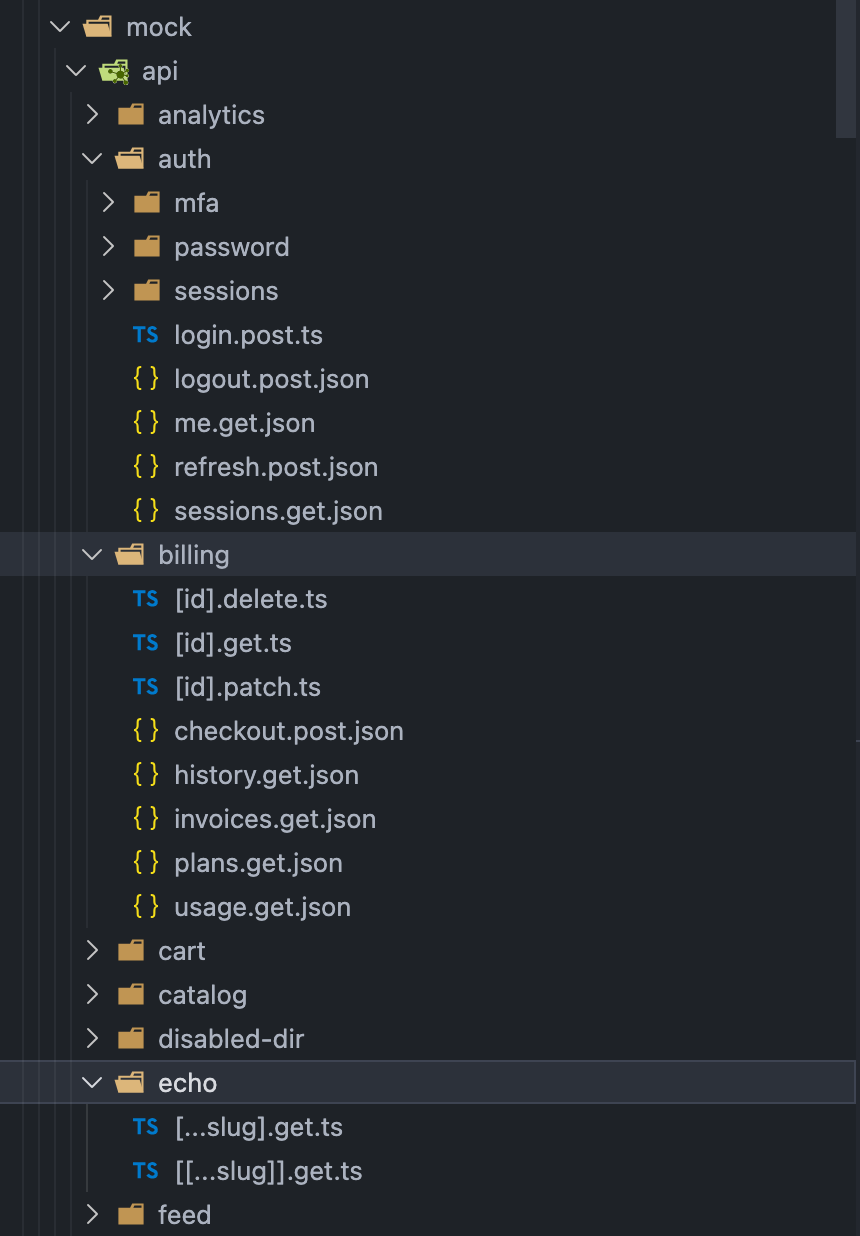This screenshot has width=860, height=1236.
Task: Expand the mfa folder
Action: point(108,202)
